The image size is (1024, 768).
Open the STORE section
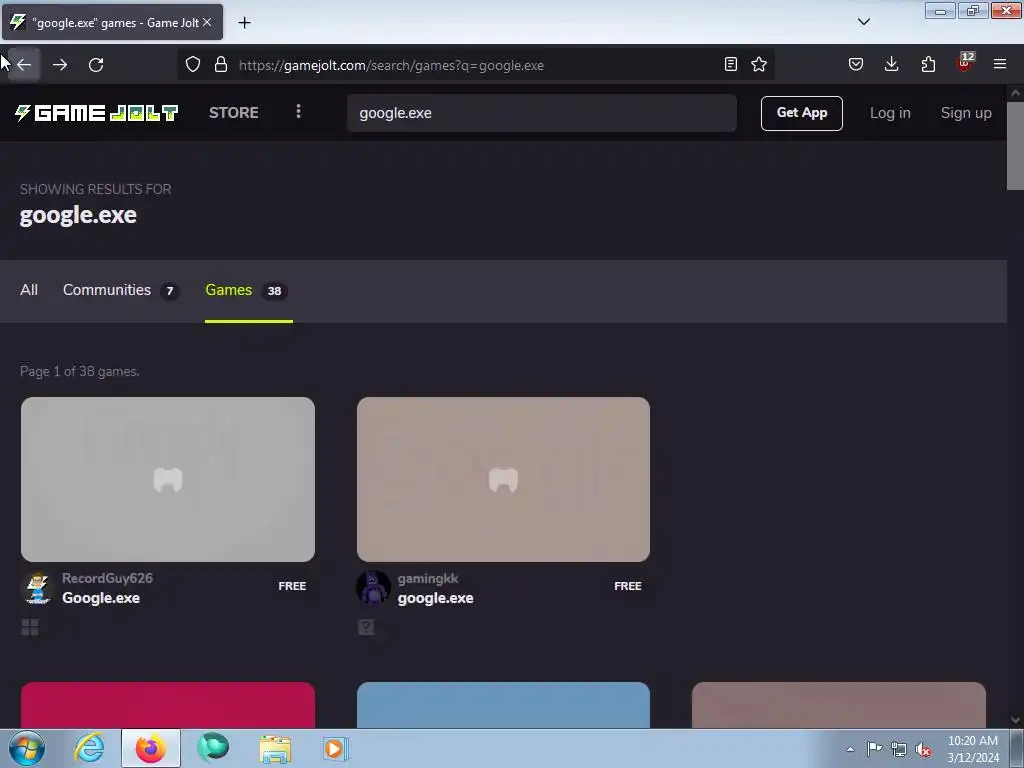click(x=234, y=113)
